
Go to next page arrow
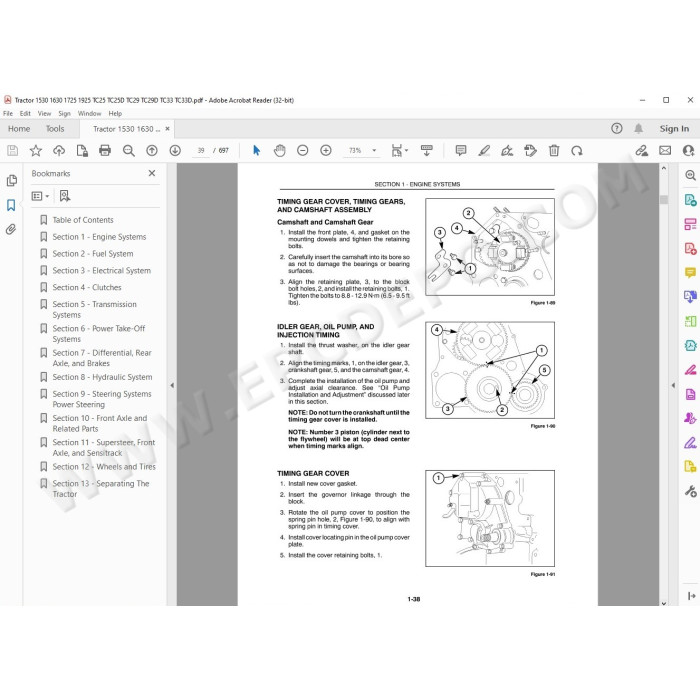175,151
